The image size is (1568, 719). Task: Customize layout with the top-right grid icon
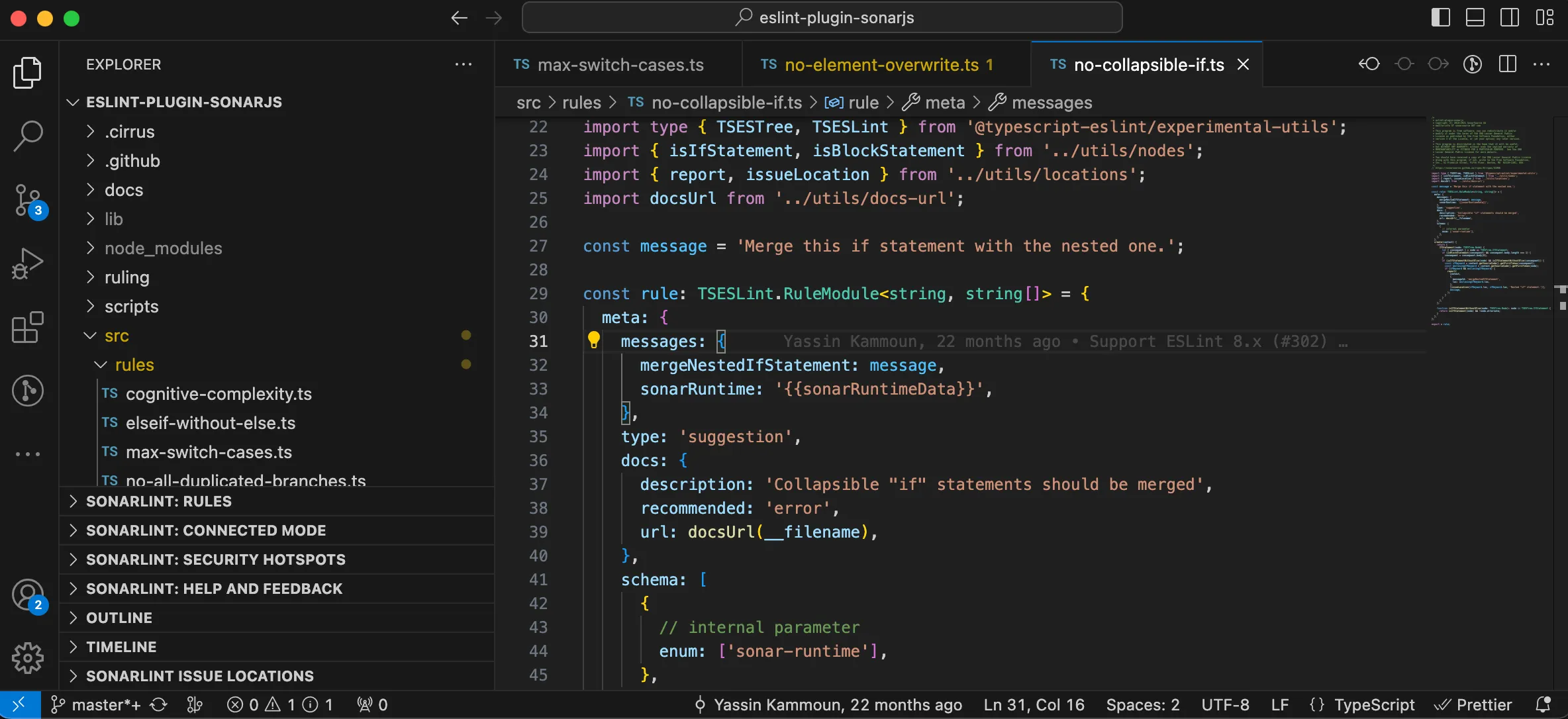click(x=1544, y=18)
